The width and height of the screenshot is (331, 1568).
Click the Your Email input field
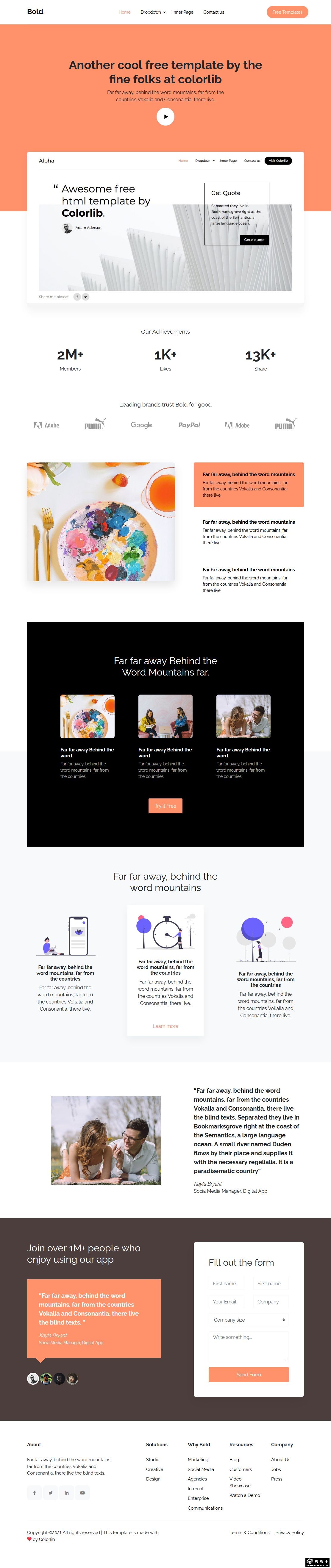point(226,1301)
